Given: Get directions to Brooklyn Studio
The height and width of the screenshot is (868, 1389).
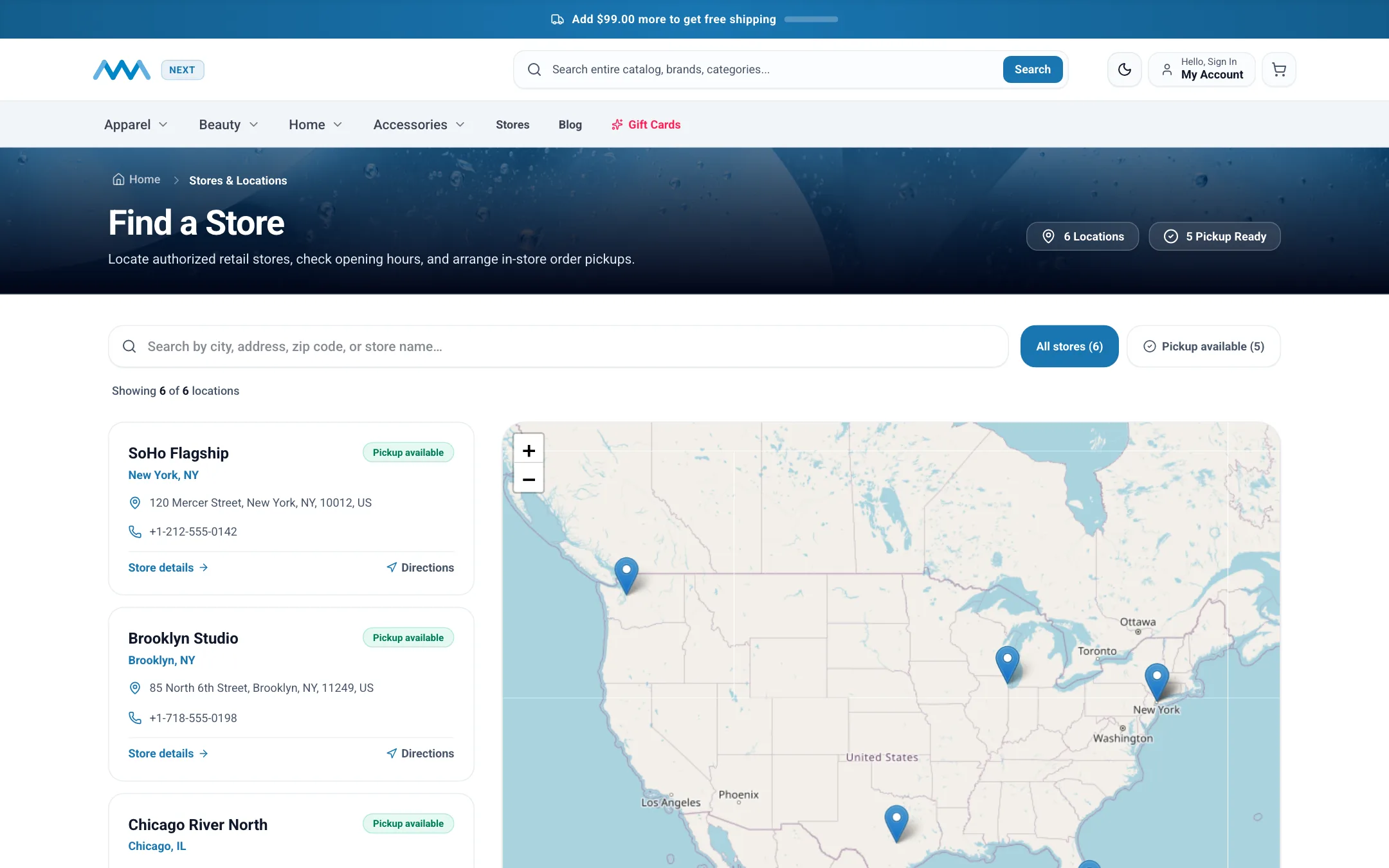Looking at the screenshot, I should click(x=420, y=754).
